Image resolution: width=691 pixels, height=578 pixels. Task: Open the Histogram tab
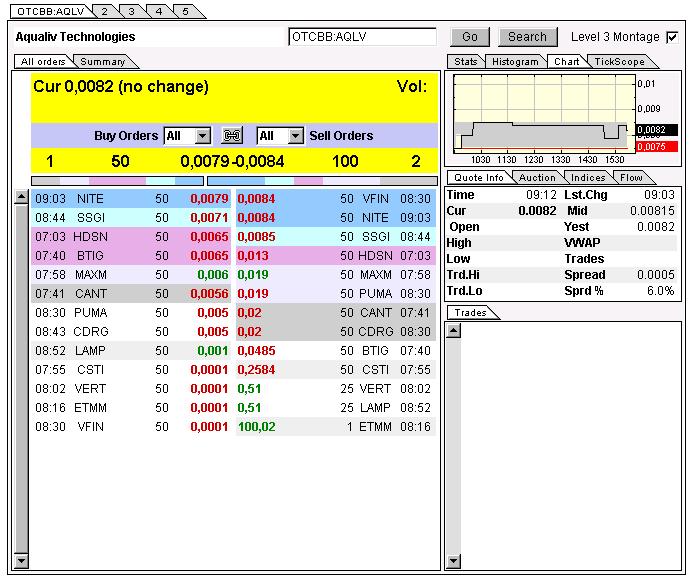click(515, 62)
